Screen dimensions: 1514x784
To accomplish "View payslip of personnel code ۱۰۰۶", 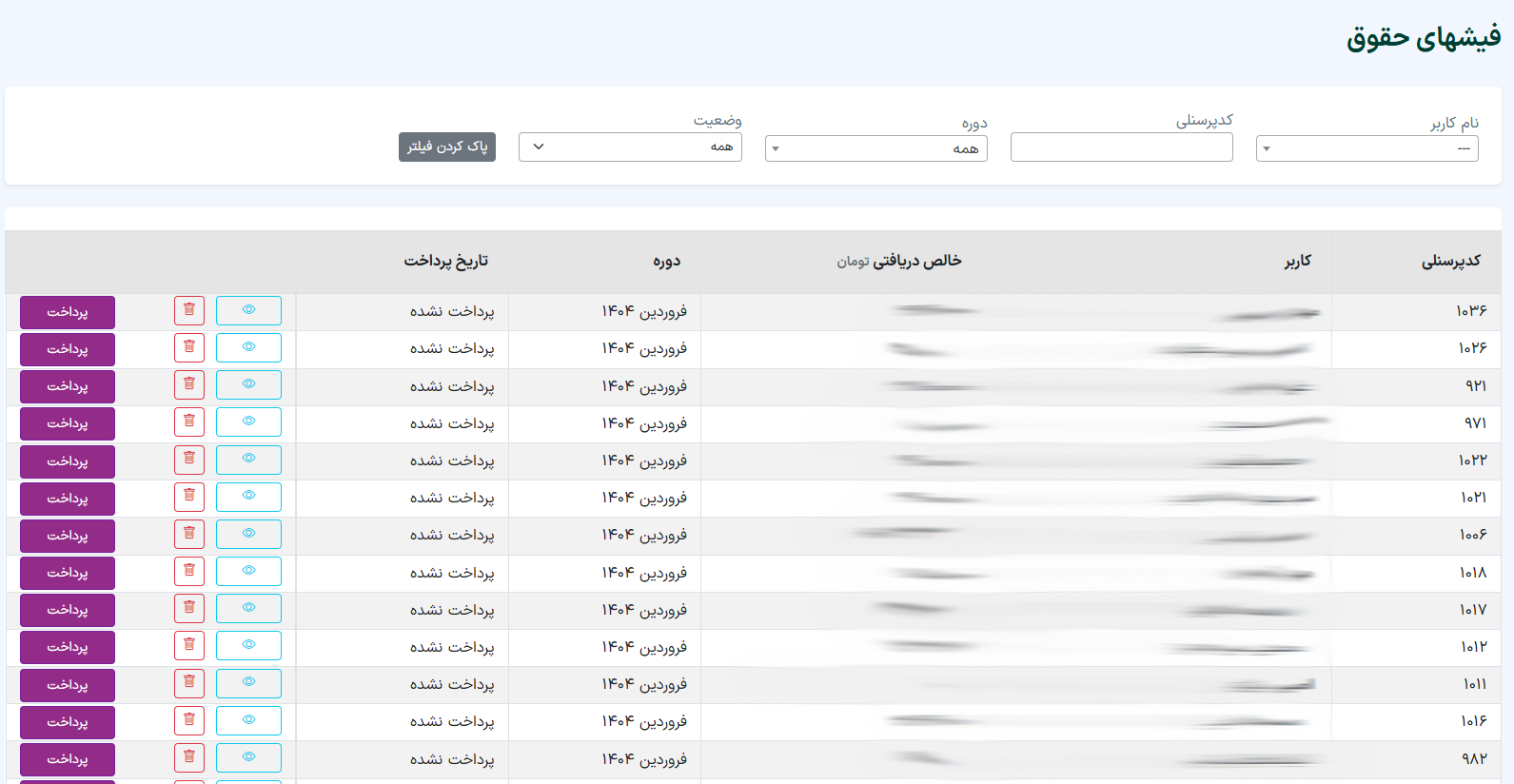I will 248,534.
